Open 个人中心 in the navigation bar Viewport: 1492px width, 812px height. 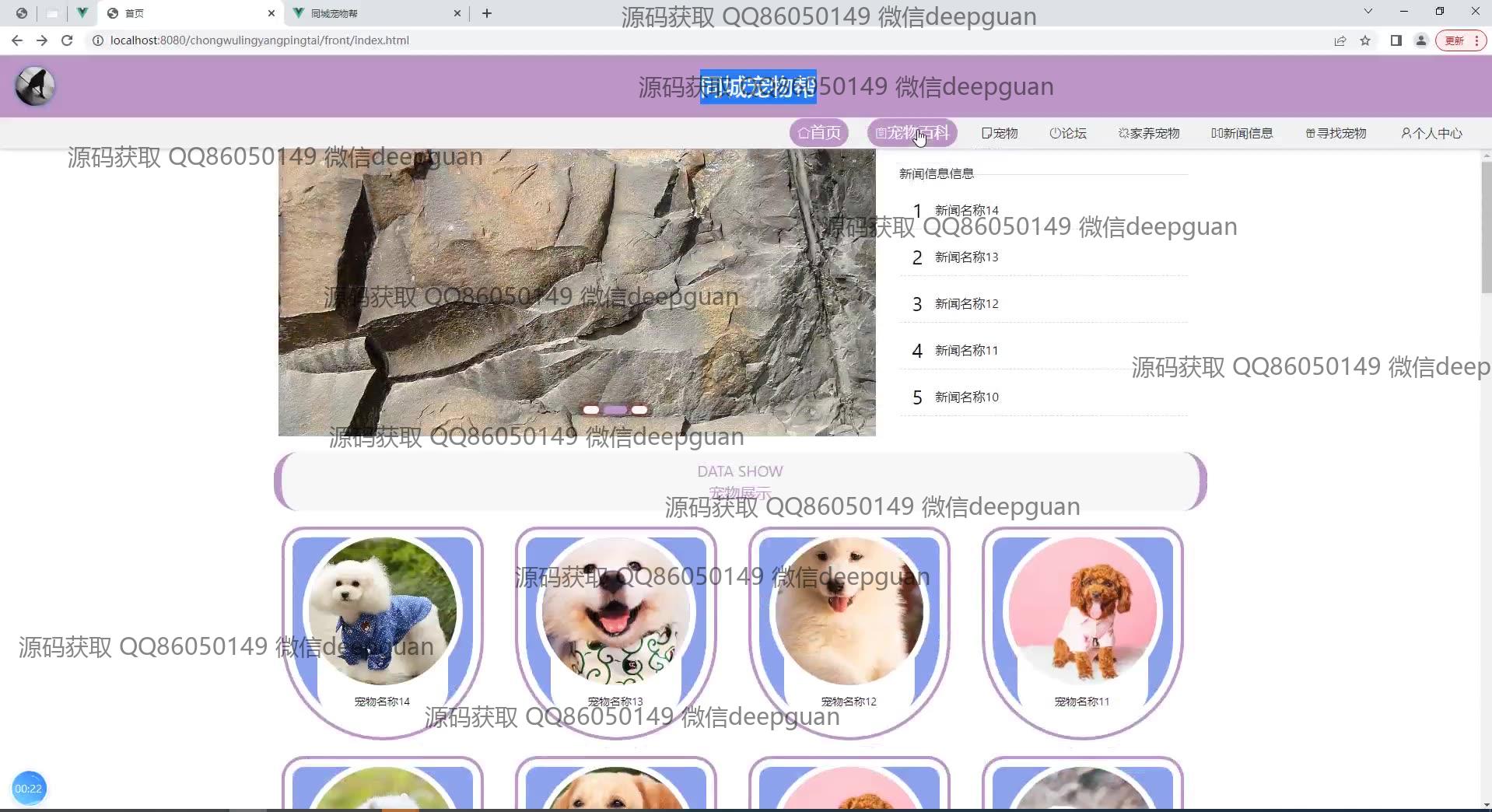point(1431,133)
